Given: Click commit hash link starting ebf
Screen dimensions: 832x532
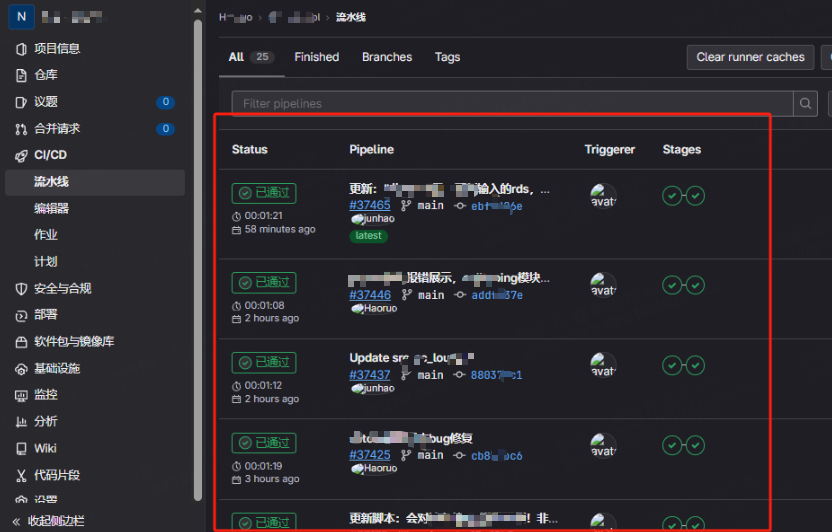Looking at the screenshot, I should pos(497,206).
